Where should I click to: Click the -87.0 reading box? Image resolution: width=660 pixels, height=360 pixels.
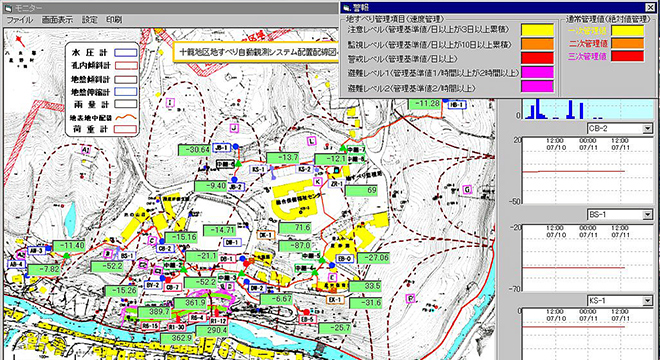[295, 246]
